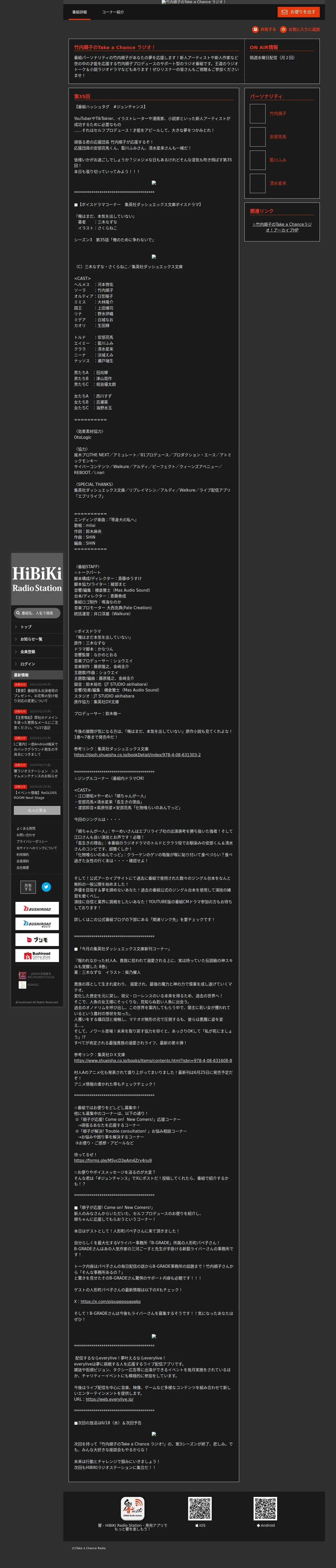Screen dimensions: 336x1568
Task: Open the BUSHIROAD MUSIC banner
Action: pos(37,924)
